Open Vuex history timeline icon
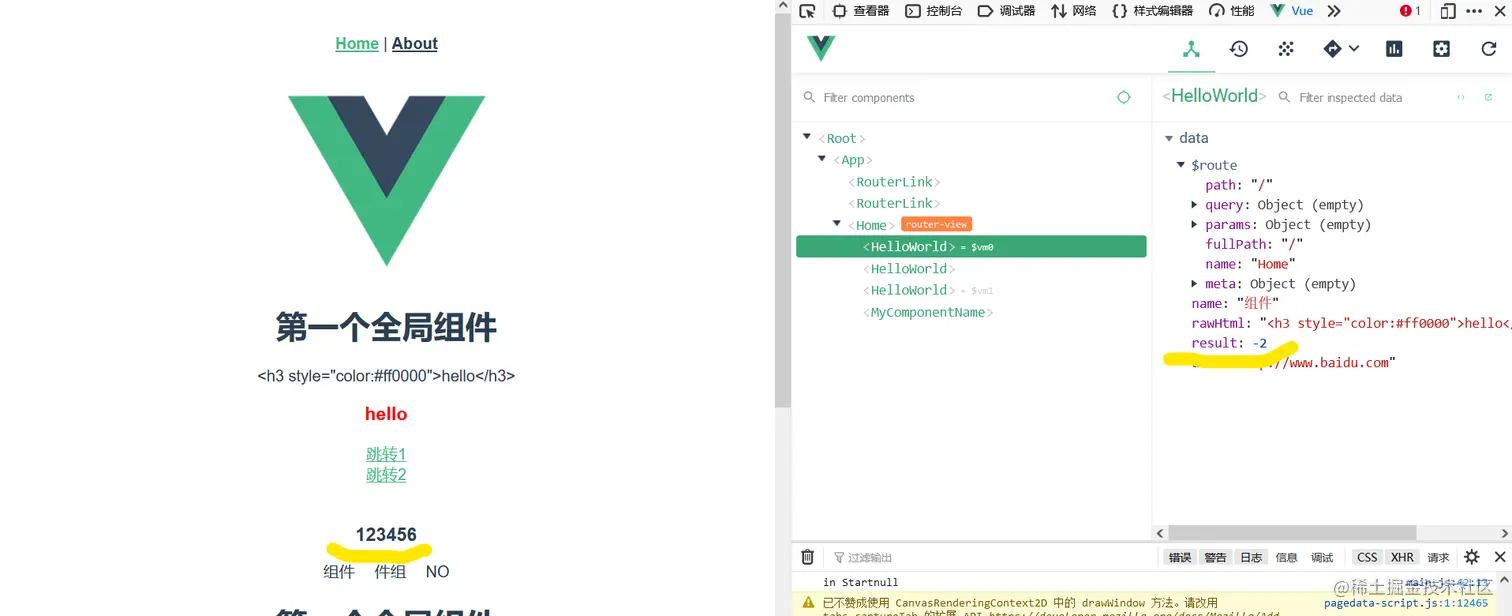Screen dimensions: 1512x616 point(1239,49)
